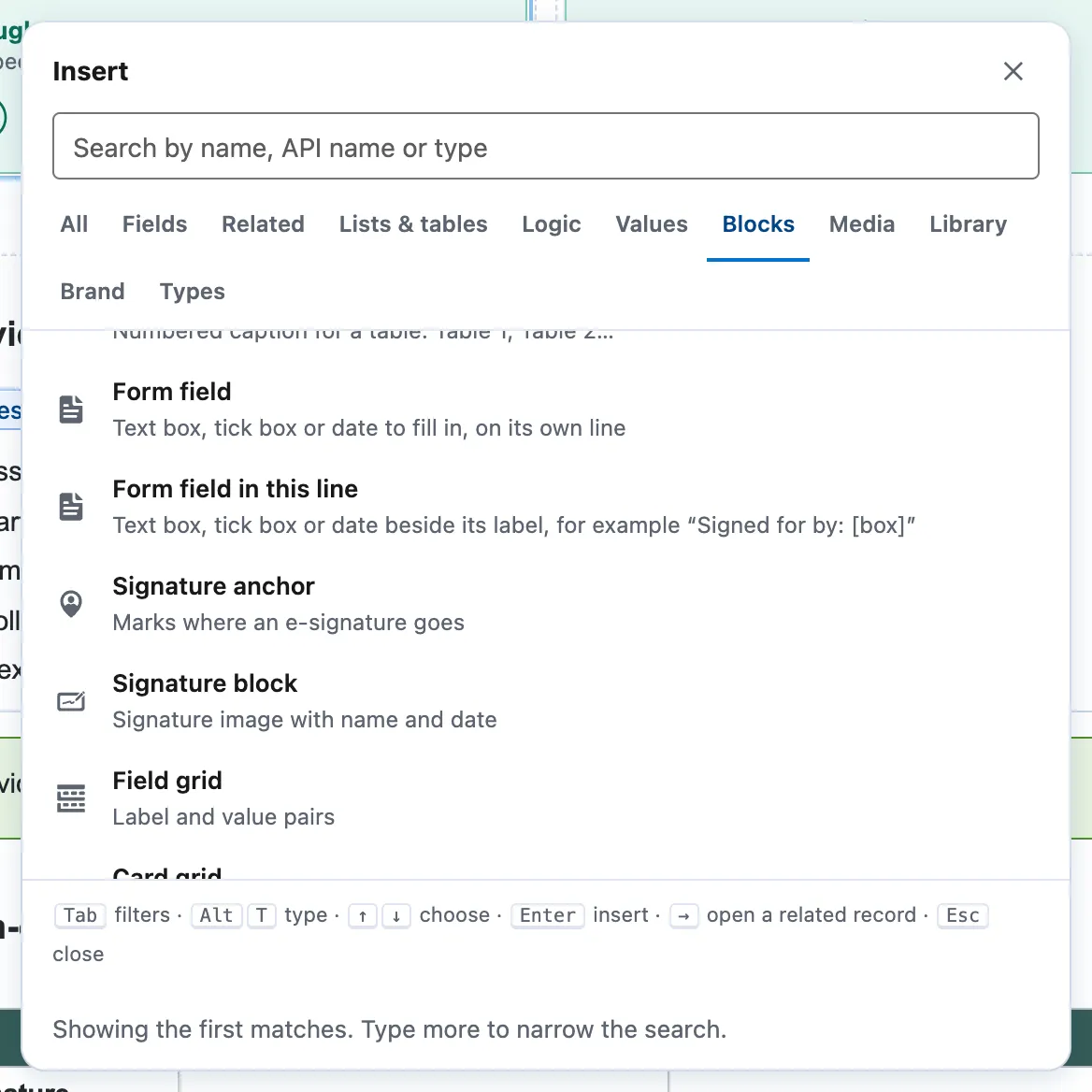The width and height of the screenshot is (1092, 1092).
Task: Switch to the All tab
Action: (x=74, y=224)
